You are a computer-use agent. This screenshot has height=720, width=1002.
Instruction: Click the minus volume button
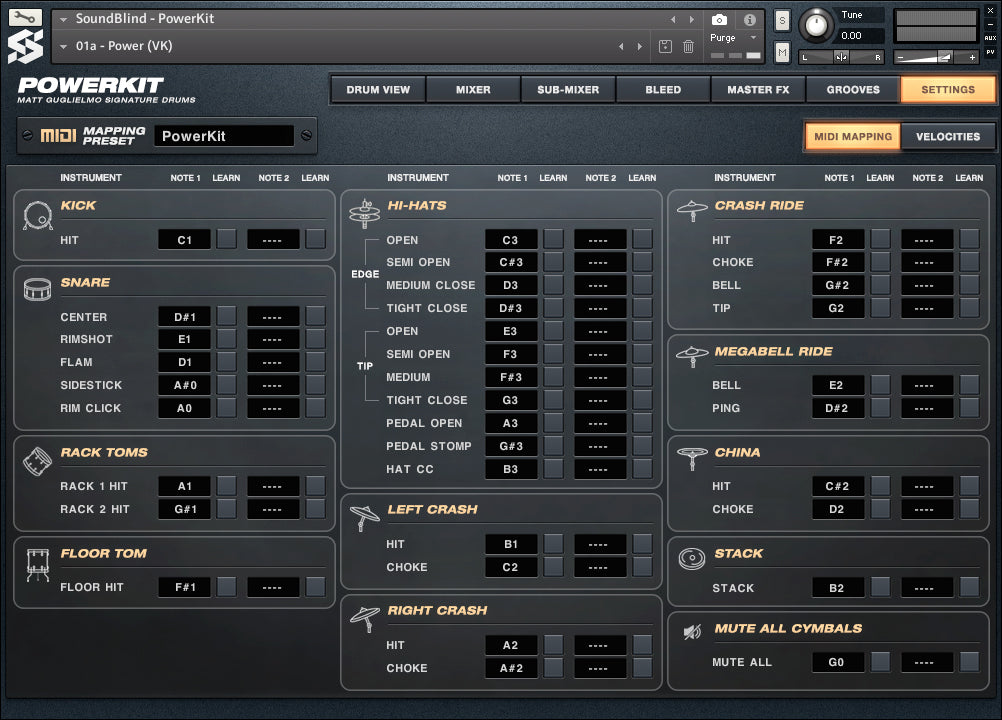[900, 57]
